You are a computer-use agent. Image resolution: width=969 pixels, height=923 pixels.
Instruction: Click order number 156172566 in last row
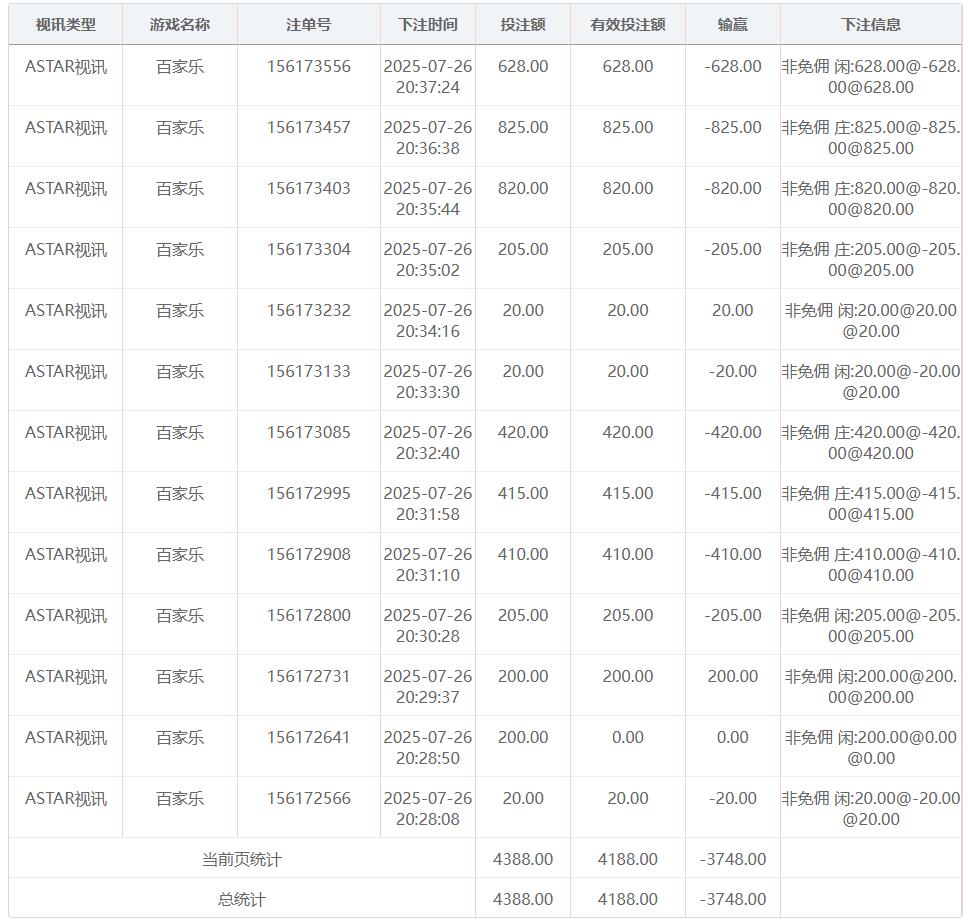click(308, 798)
